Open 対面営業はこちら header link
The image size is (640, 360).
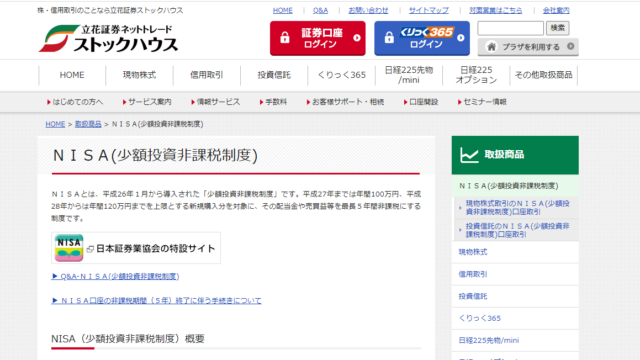coord(496,10)
